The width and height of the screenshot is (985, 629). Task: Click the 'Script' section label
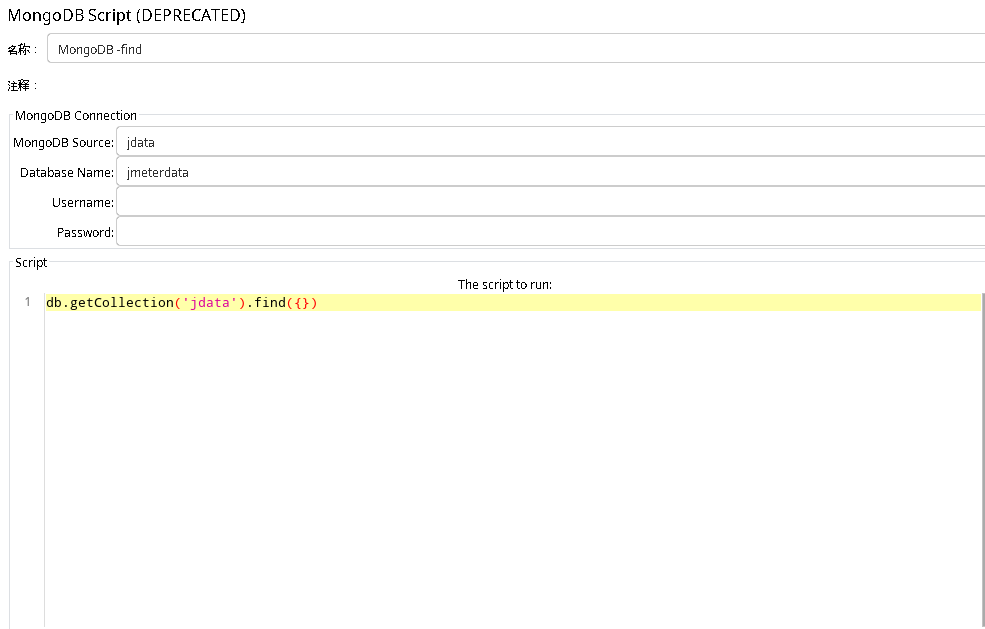[x=30, y=262]
